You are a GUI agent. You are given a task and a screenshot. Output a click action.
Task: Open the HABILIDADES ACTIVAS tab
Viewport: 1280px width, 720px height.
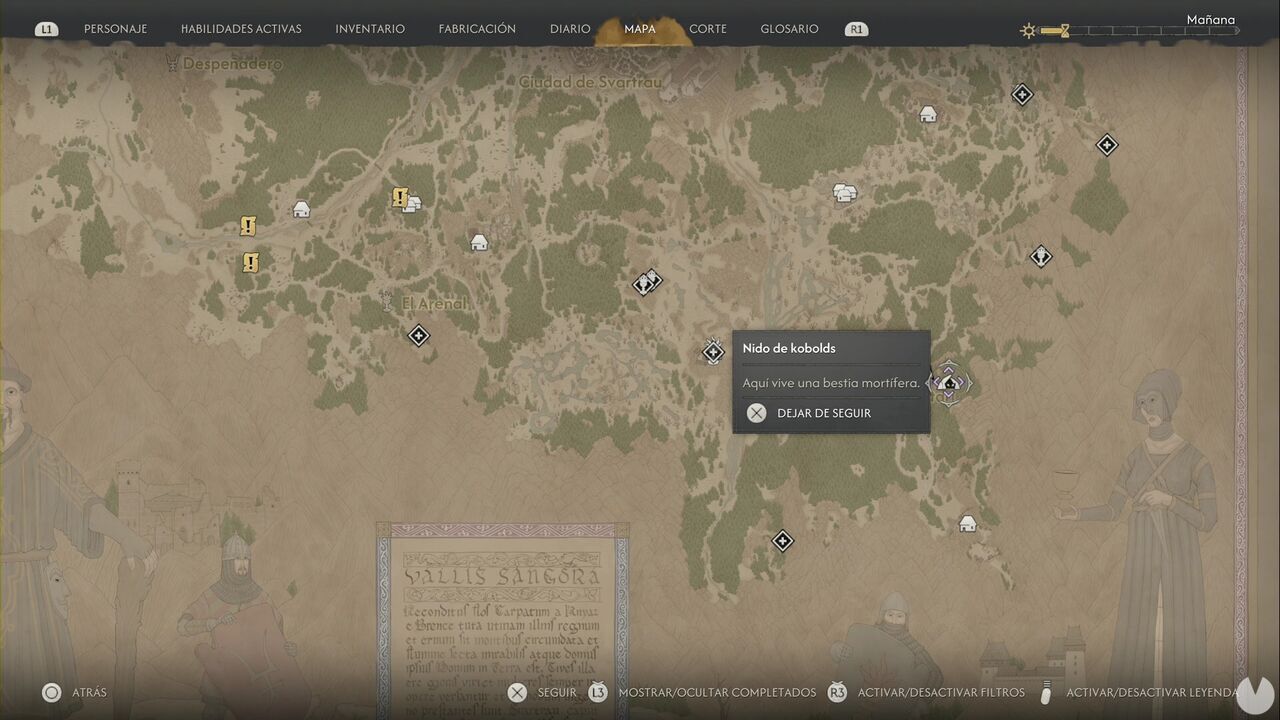(x=241, y=29)
